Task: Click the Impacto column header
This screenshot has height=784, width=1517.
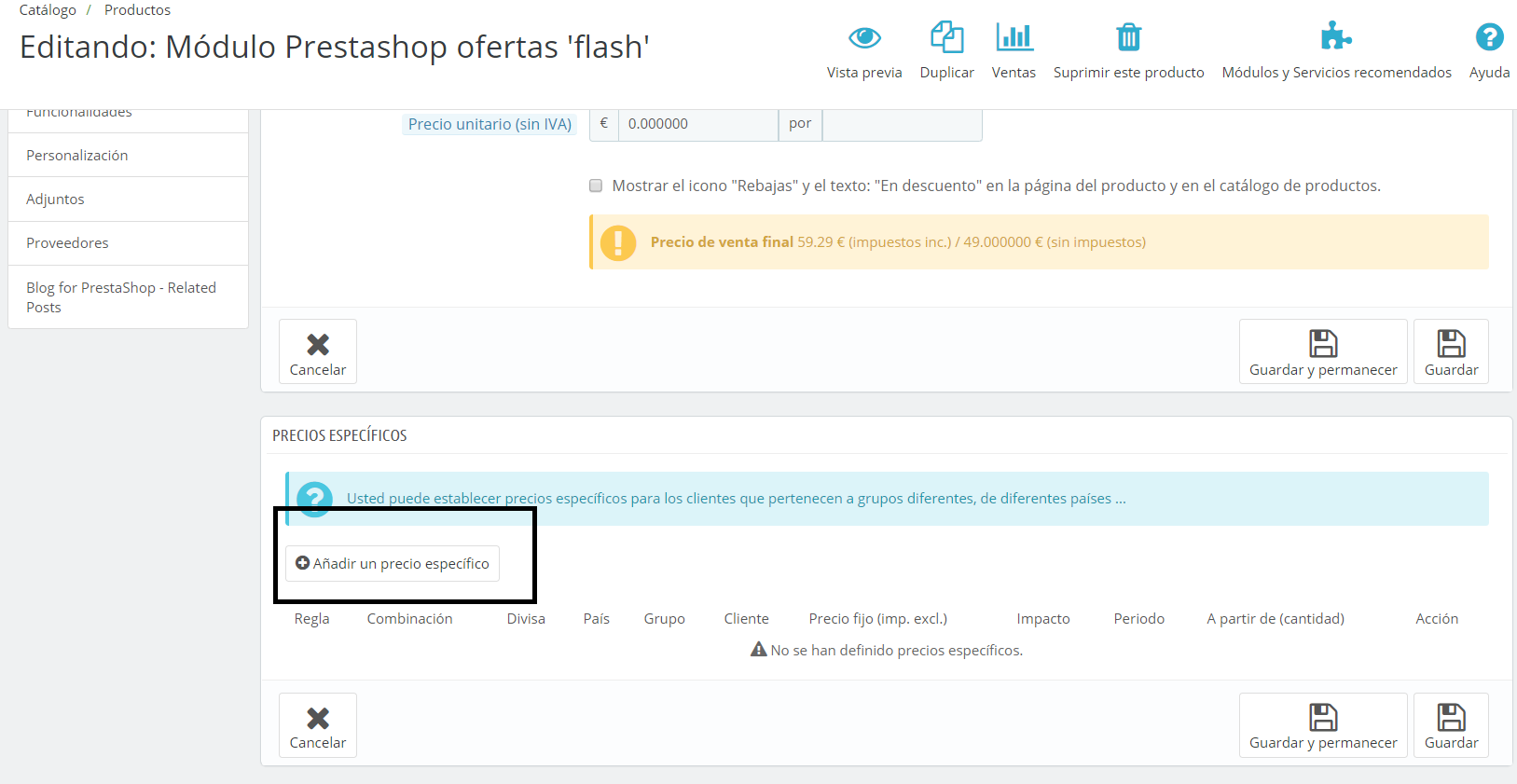Action: 1042,619
